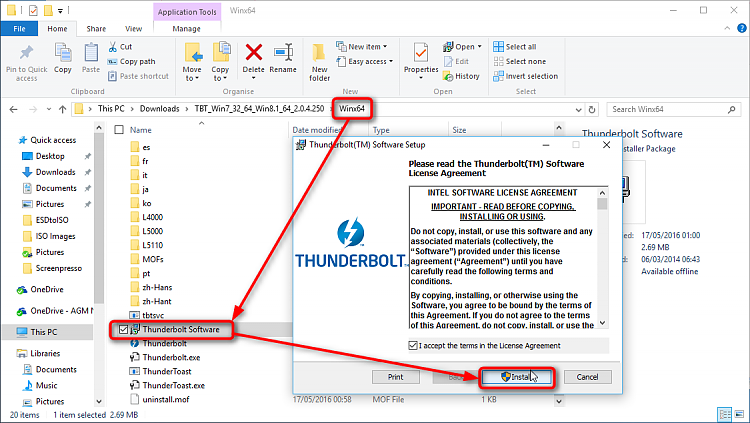The width and height of the screenshot is (750, 423).
Task: Click the Install button
Action: 517,377
